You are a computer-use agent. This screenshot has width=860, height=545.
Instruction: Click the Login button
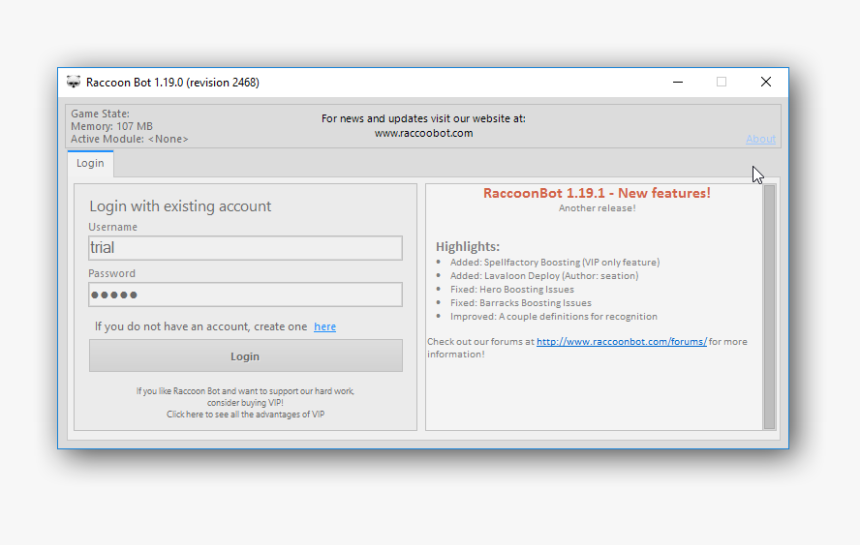[245, 356]
